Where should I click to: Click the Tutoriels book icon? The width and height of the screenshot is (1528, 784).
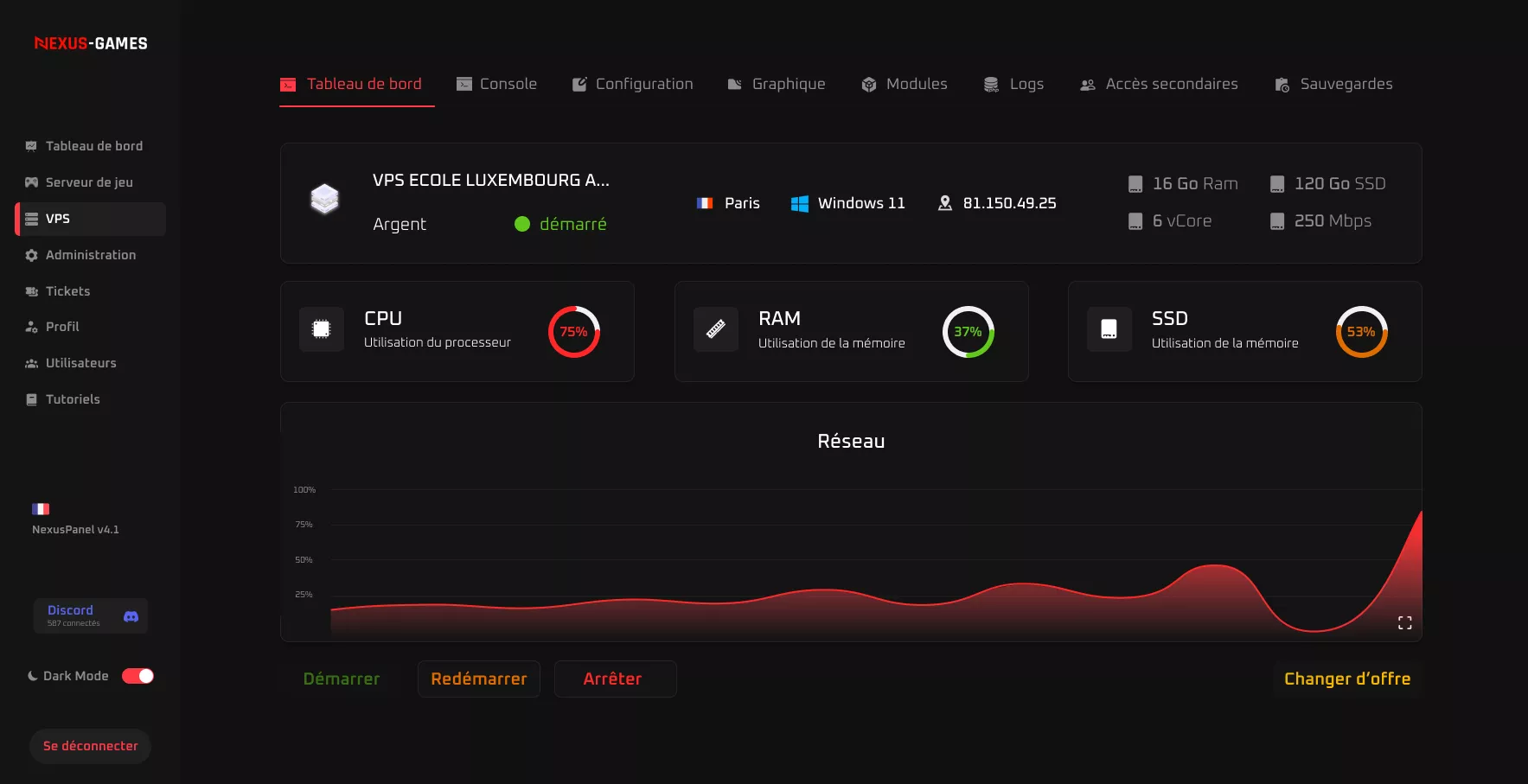click(31, 399)
